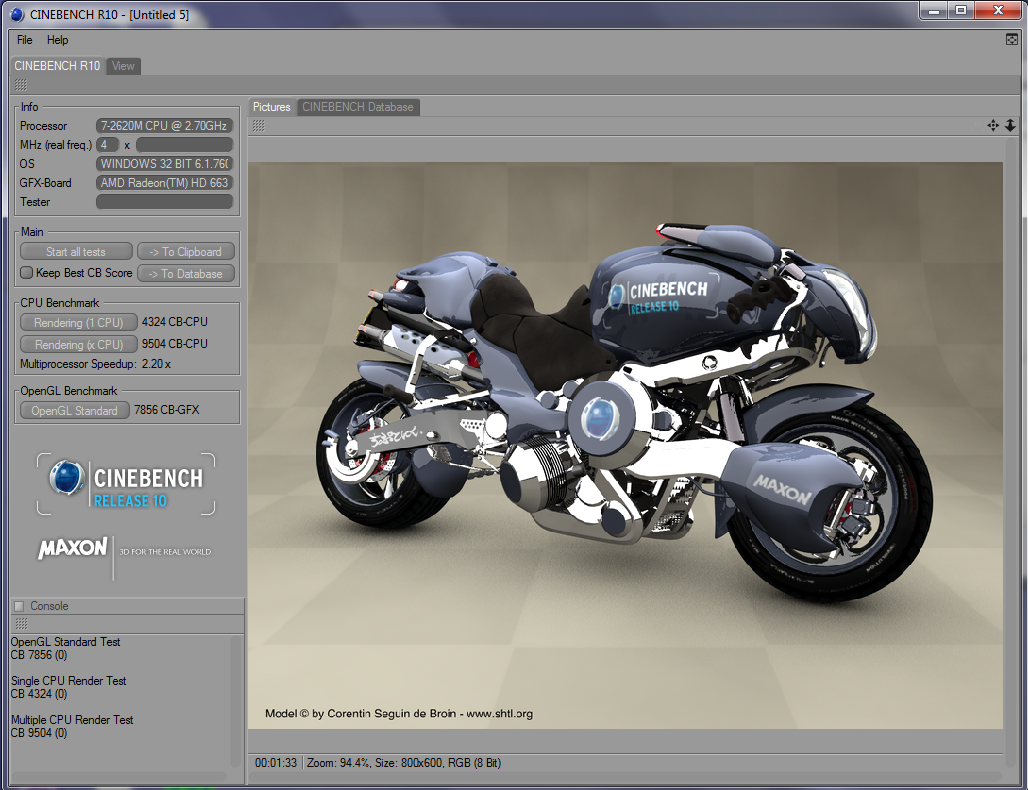Click the grip handle below Console
The height and width of the screenshot is (790, 1028).
[21, 623]
